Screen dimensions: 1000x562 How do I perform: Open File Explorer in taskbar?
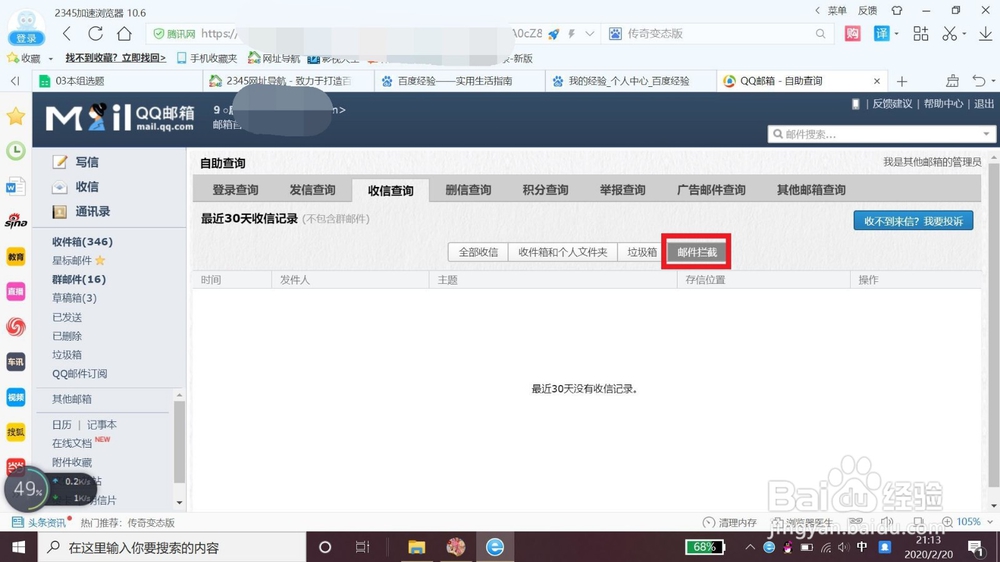[416, 547]
